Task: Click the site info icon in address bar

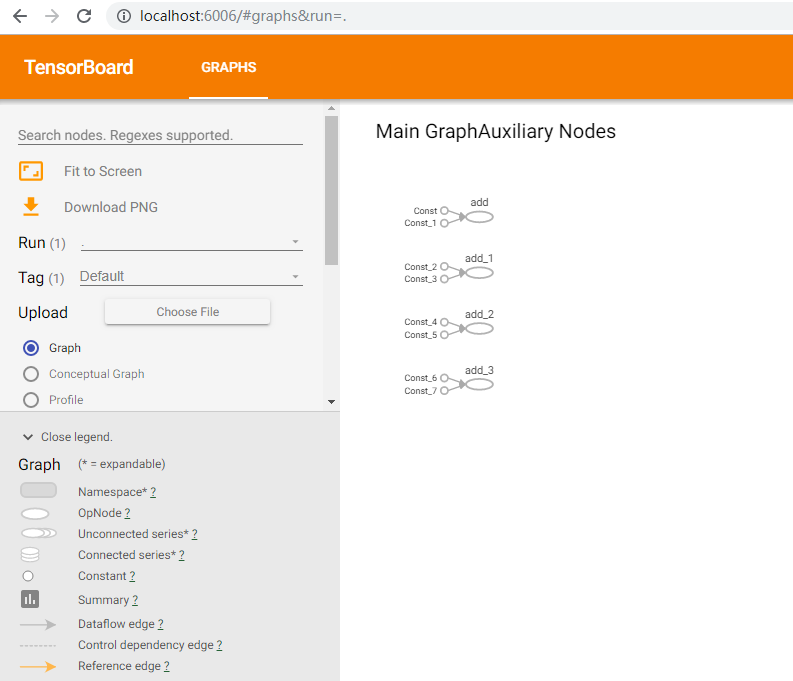Action: tap(123, 16)
